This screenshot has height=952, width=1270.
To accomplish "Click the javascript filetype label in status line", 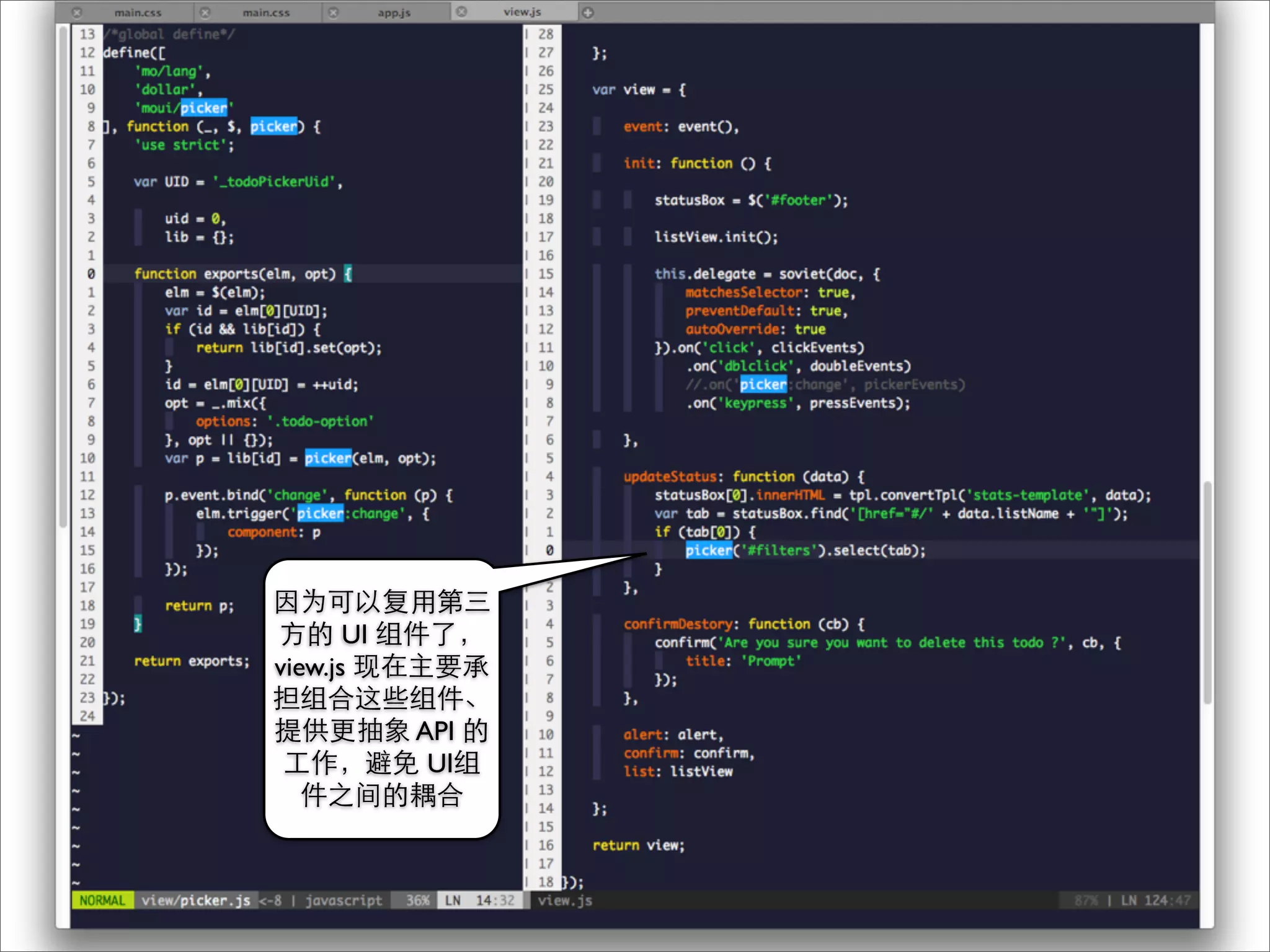I will point(344,901).
